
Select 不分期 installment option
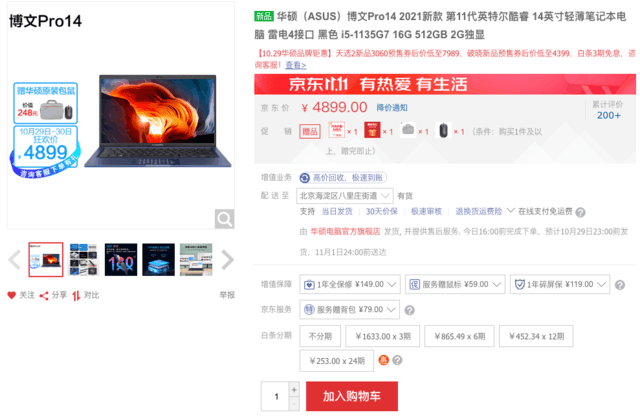click(319, 336)
